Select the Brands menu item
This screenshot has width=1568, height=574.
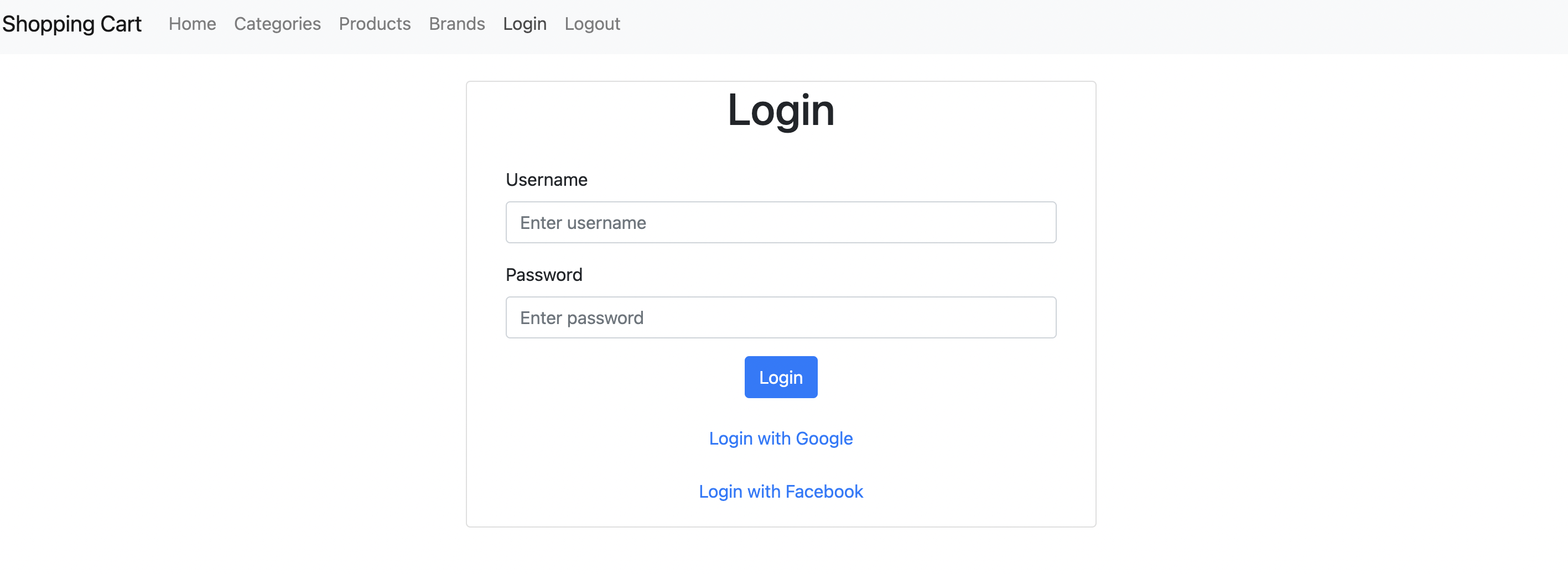tap(456, 24)
